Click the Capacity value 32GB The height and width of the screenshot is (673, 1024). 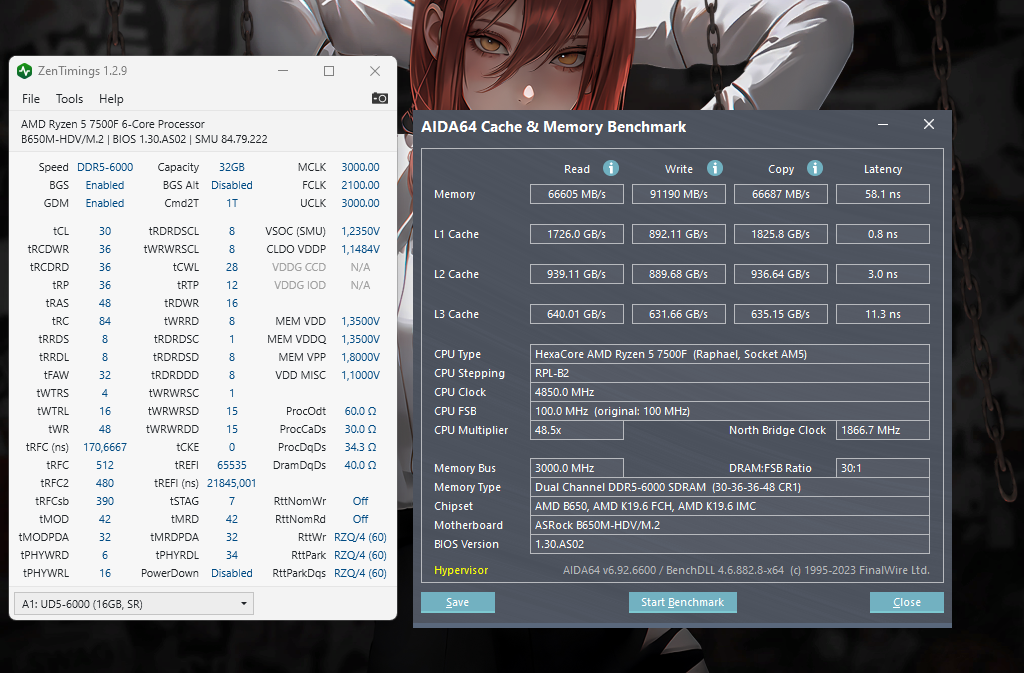pos(232,167)
